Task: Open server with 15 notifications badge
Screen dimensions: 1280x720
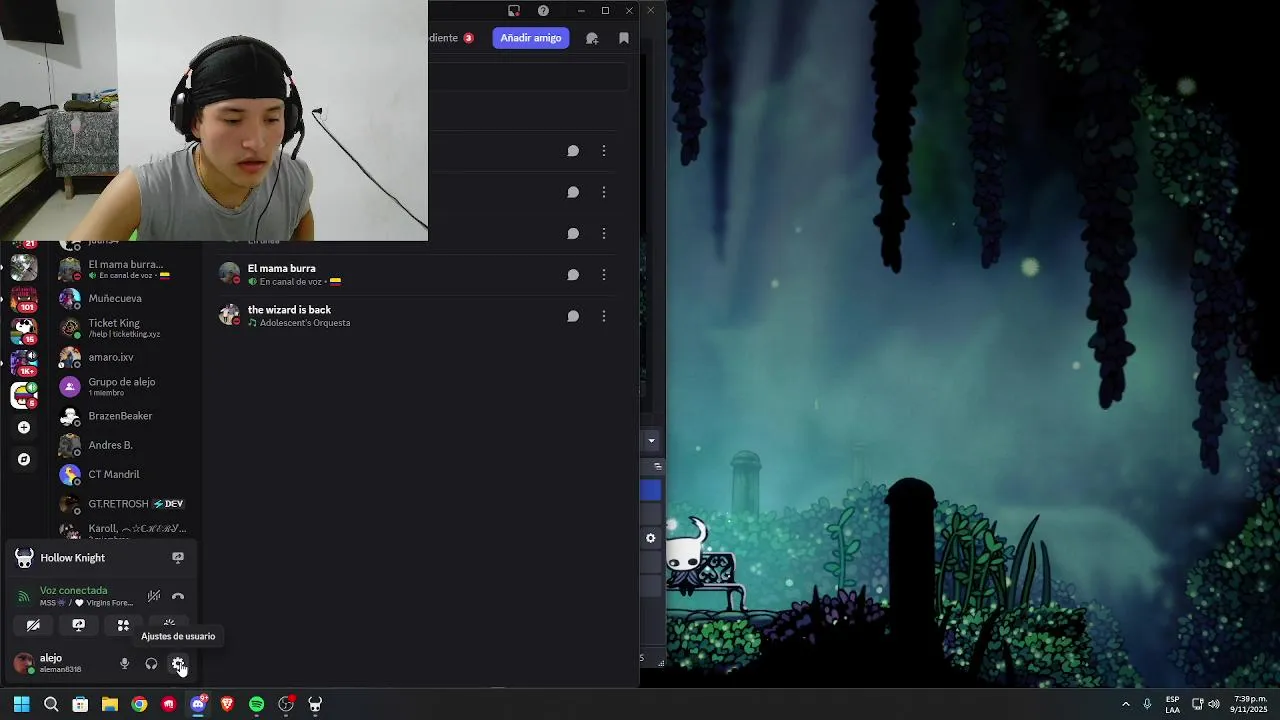Action: [24, 330]
